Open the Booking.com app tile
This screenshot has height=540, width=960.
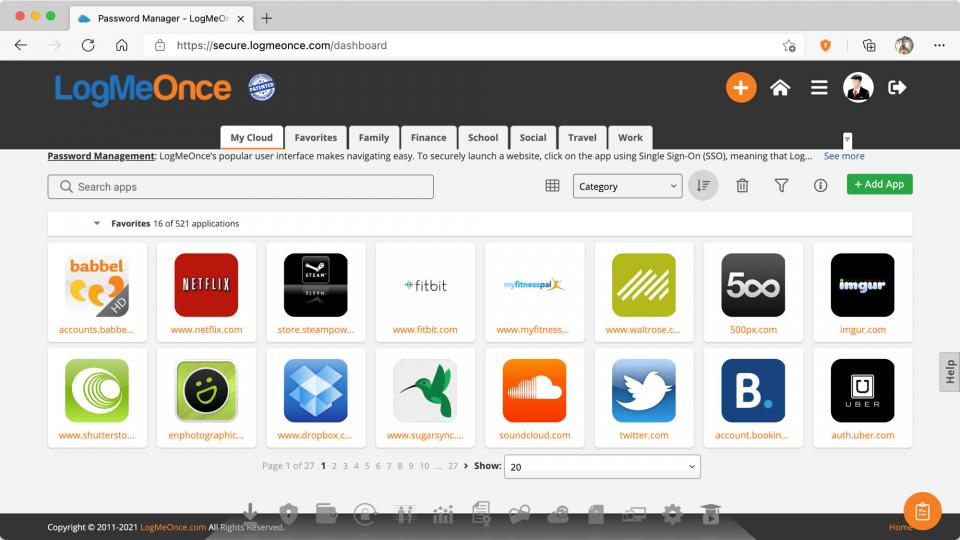tap(753, 398)
